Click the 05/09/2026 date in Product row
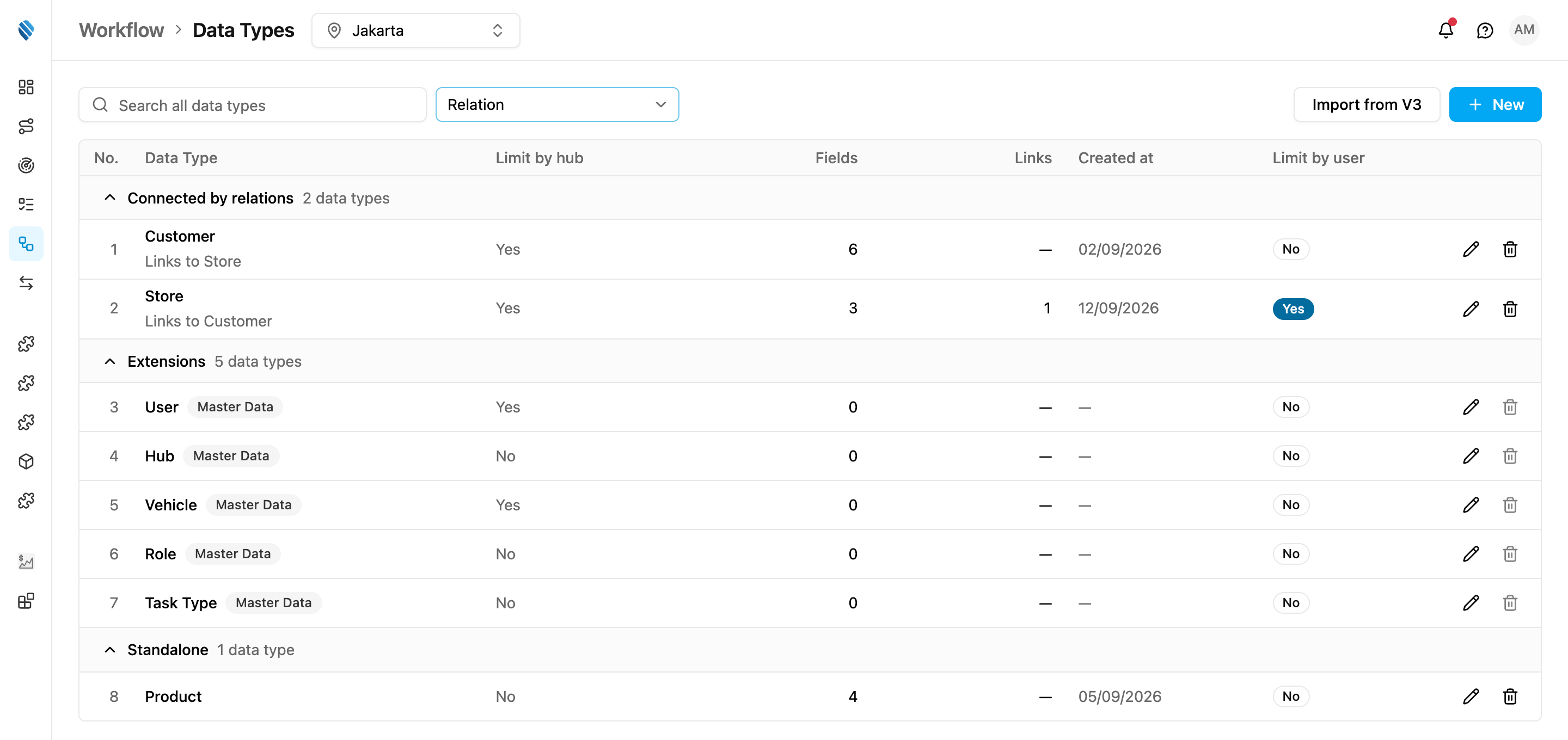The image size is (1568, 740). tap(1119, 696)
